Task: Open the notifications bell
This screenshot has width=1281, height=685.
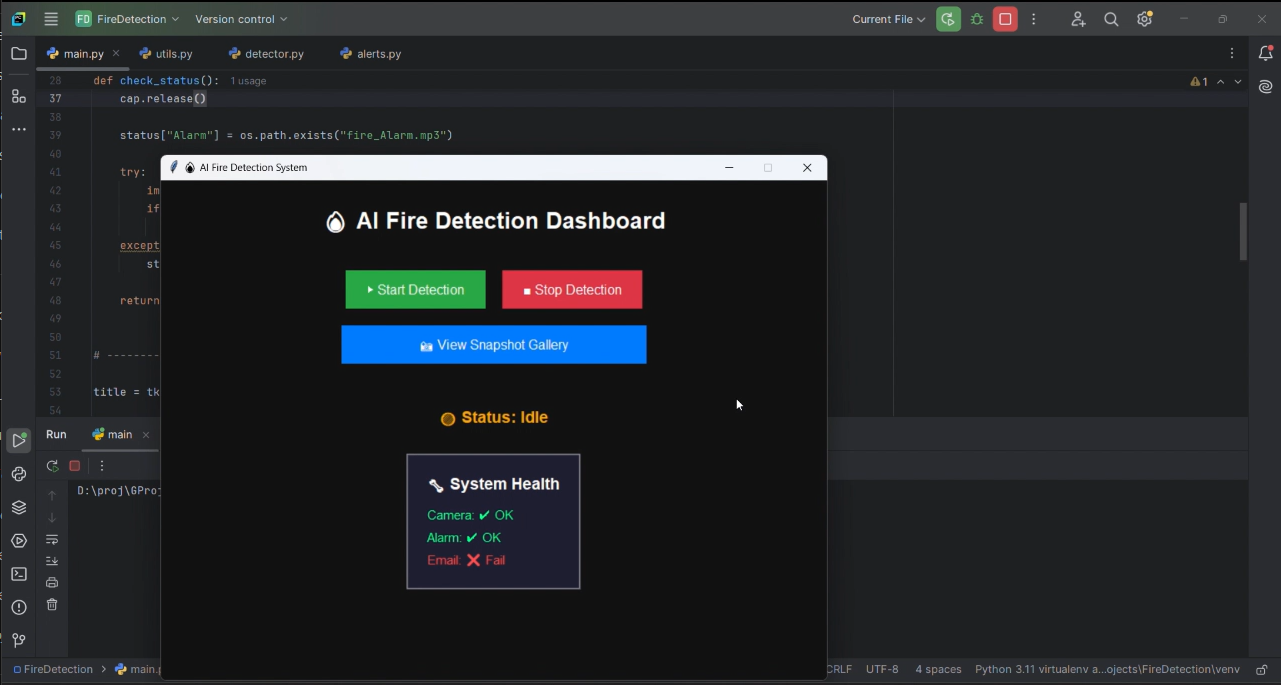Action: tap(1264, 52)
